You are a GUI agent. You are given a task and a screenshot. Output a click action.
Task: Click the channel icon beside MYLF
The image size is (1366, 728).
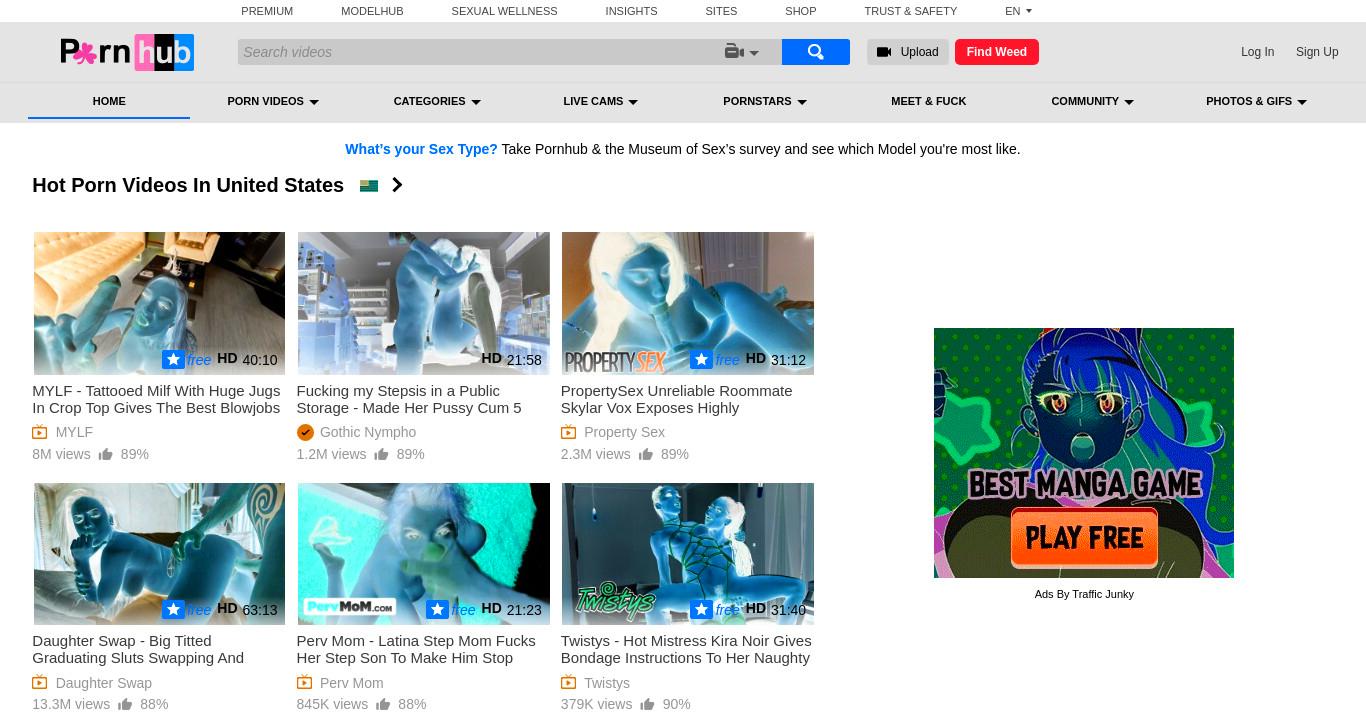point(40,432)
